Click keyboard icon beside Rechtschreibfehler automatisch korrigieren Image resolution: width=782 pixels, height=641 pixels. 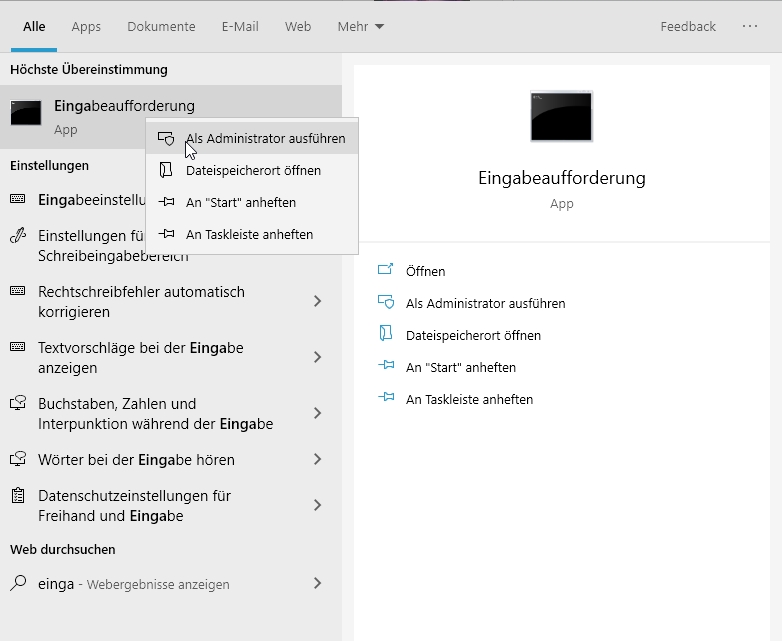click(18, 291)
